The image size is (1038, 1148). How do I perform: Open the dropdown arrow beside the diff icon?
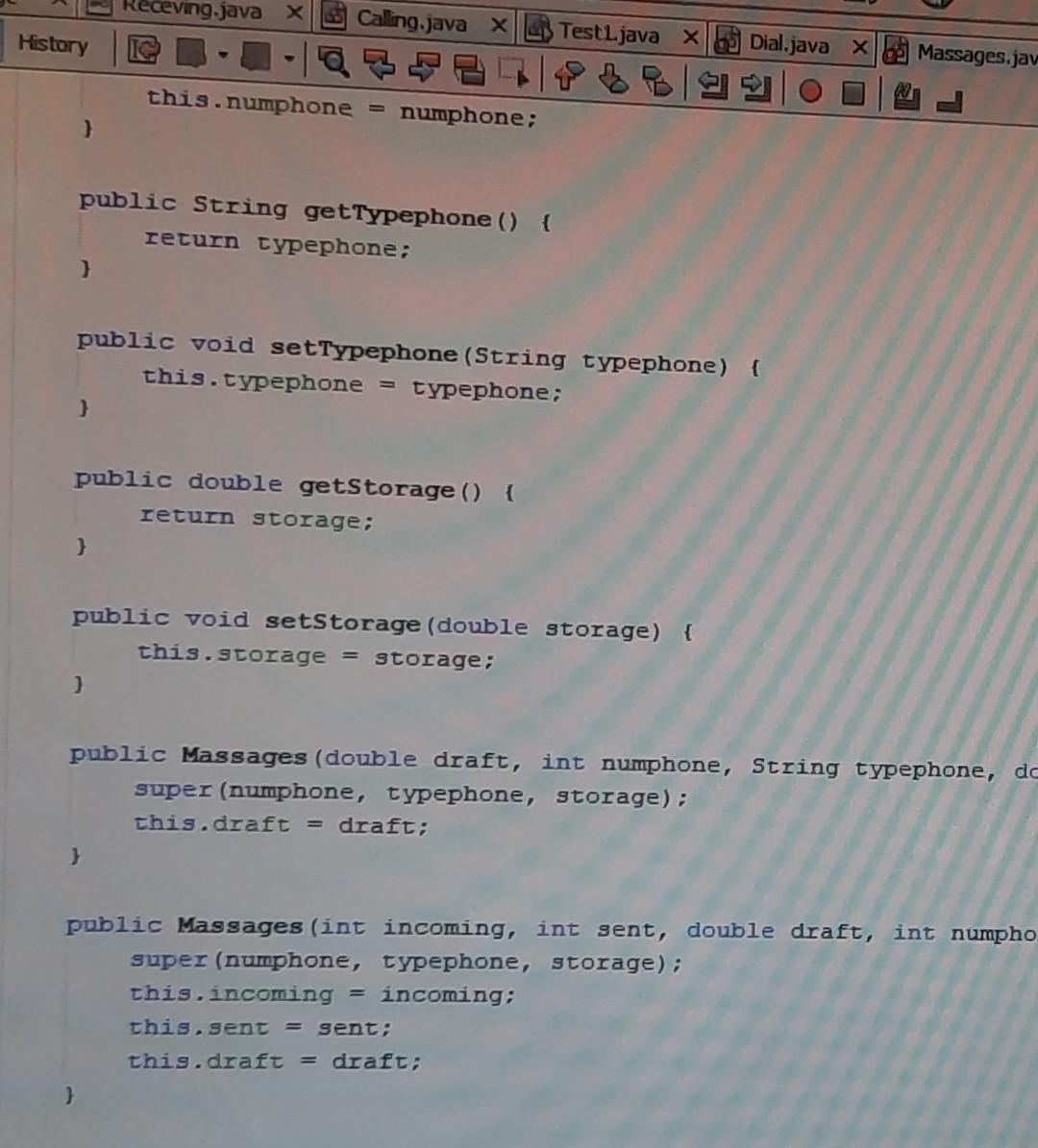290,58
